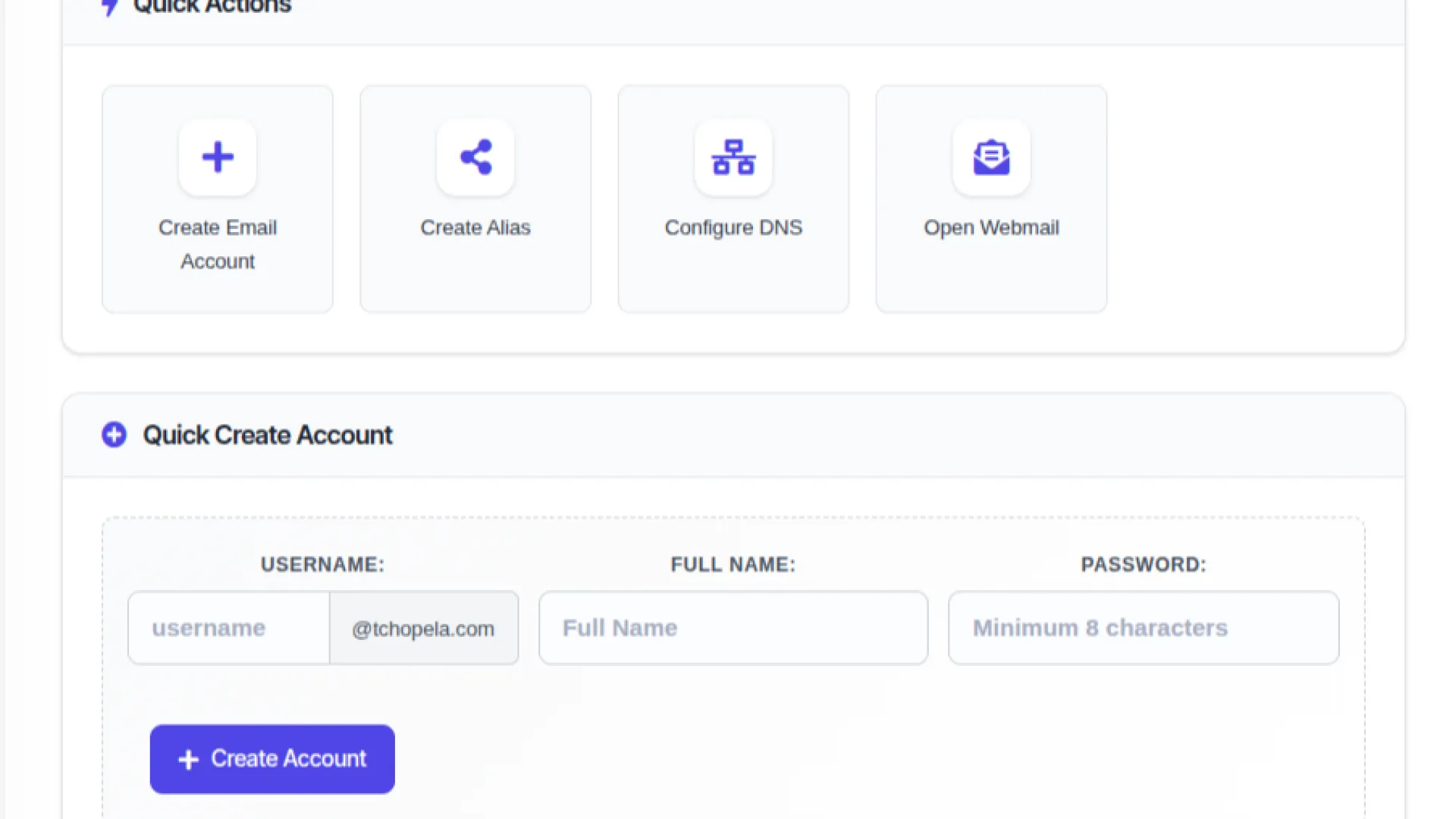1456x819 pixels.
Task: Click the share icon on Create Alias card
Action: 475,157
